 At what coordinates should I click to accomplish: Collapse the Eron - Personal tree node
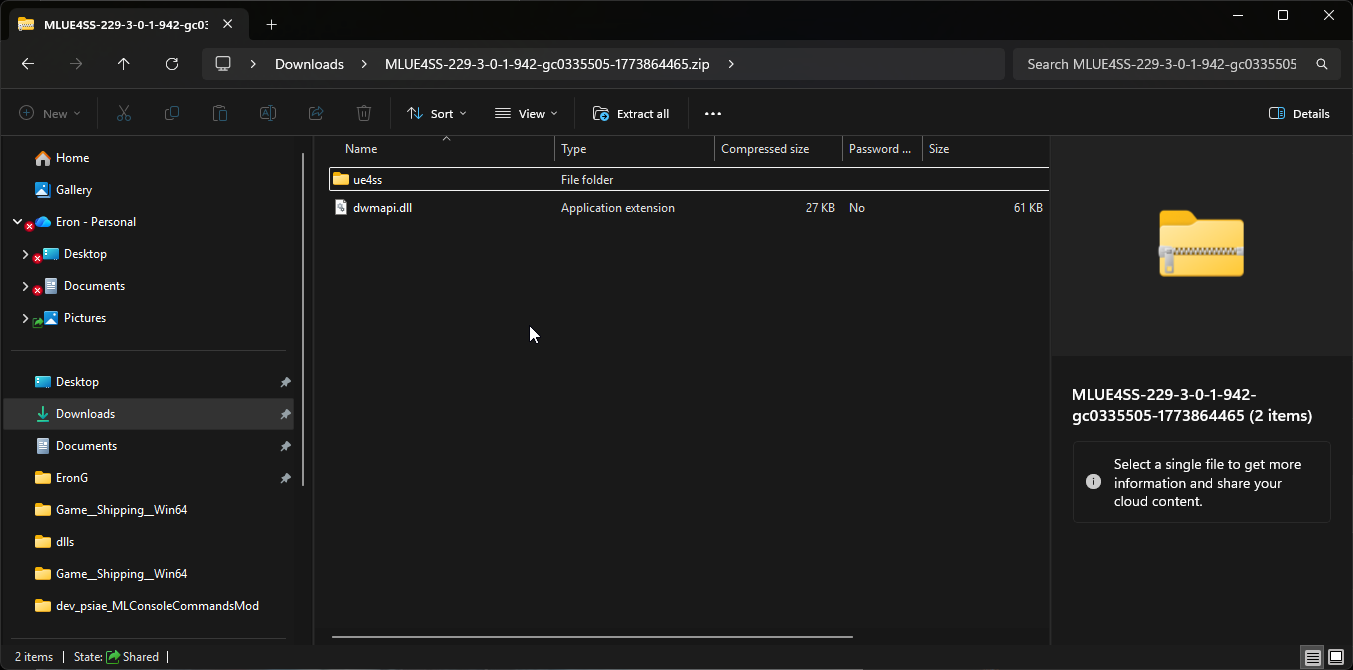[17, 222]
